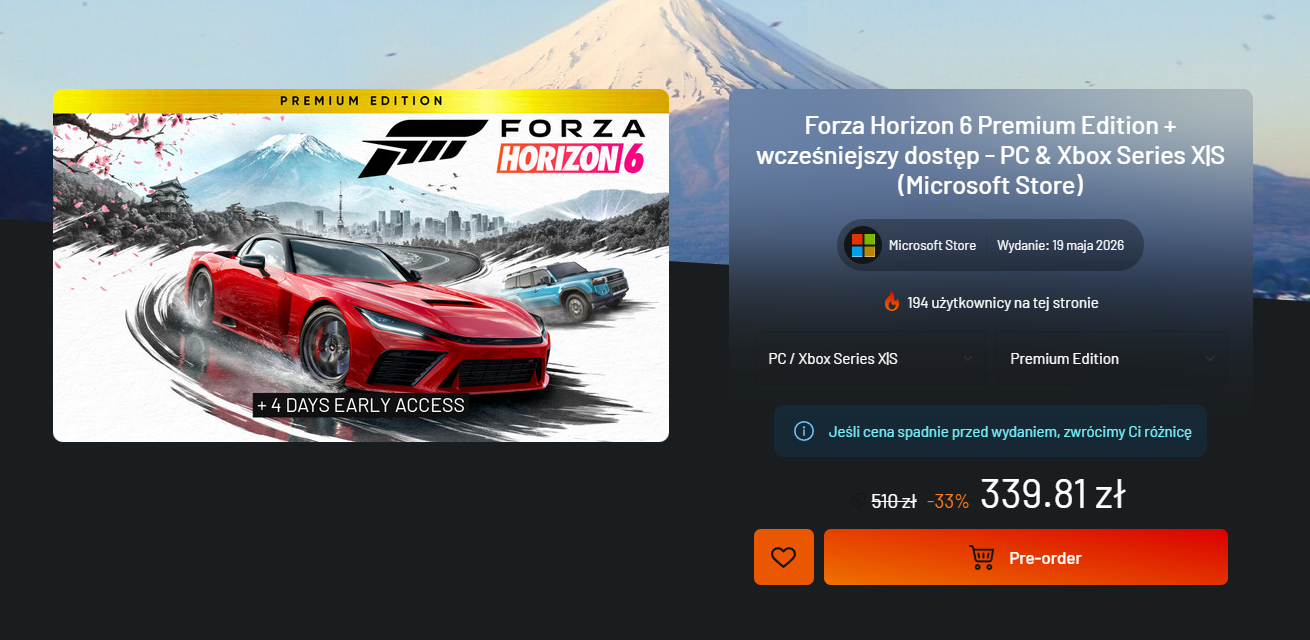The image size is (1310, 640).
Task: Click the Microsoft Store label text
Action: pyautogui.click(x=932, y=246)
